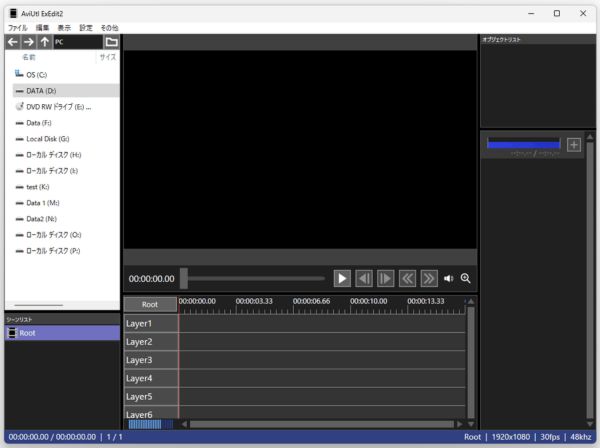Click the 48khz status bar entry

pos(580,437)
